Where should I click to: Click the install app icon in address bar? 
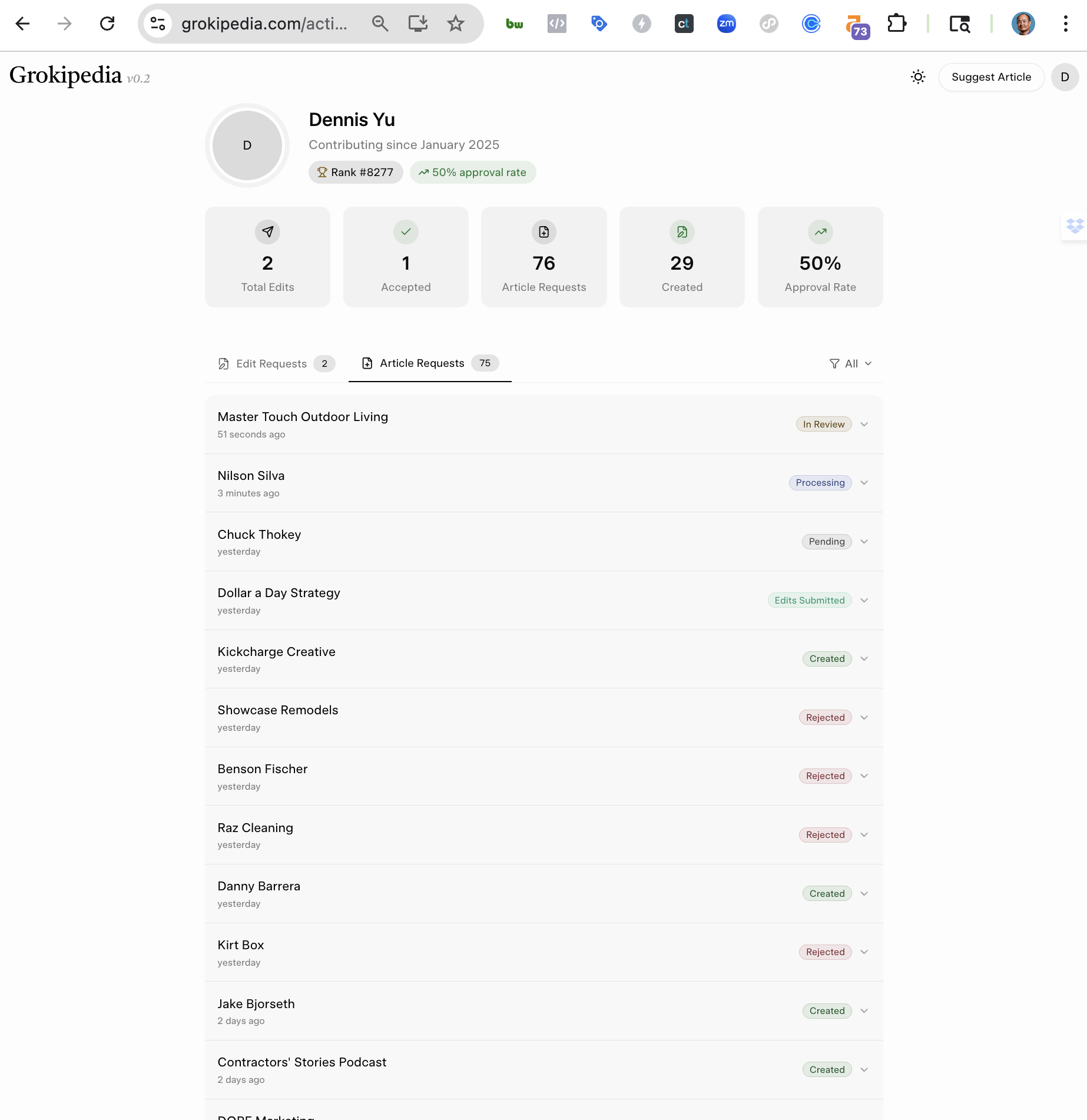(418, 24)
